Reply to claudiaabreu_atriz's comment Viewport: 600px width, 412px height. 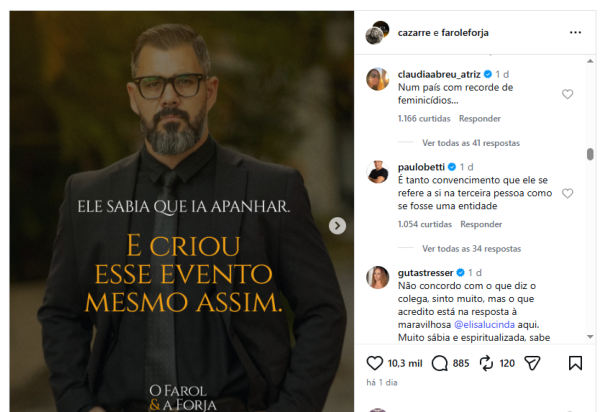point(479,119)
